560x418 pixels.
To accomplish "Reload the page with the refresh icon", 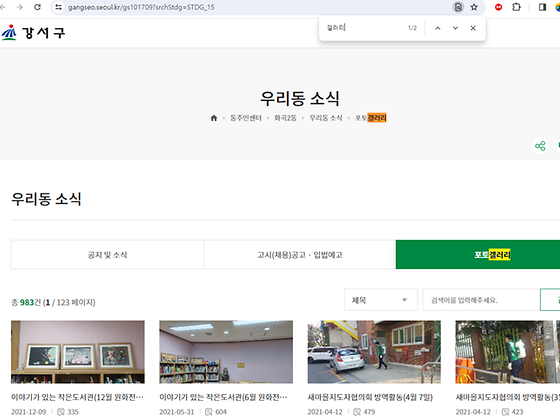I will click(38, 7).
